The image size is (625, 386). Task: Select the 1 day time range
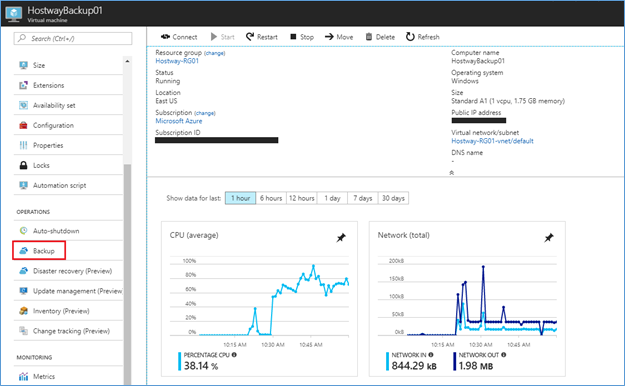click(332, 198)
